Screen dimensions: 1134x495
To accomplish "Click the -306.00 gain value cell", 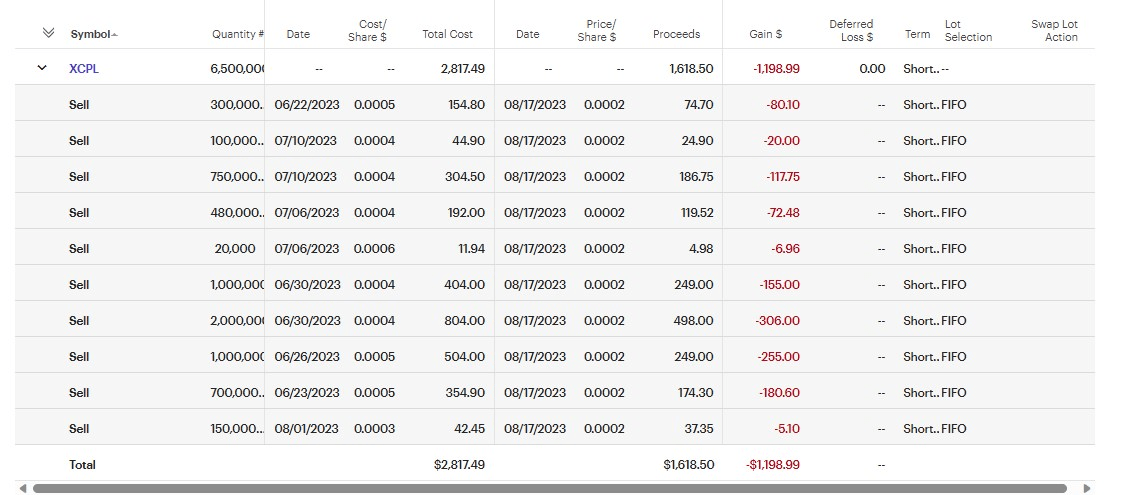I will click(777, 321).
